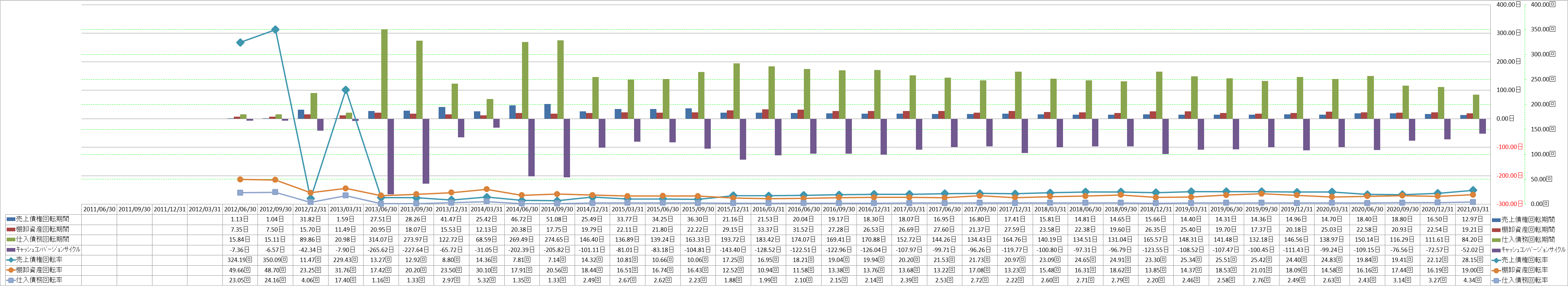The height and width of the screenshot is (286, 1568).
Task: Select cell with value -52.02日
Action: click(x=1473, y=249)
